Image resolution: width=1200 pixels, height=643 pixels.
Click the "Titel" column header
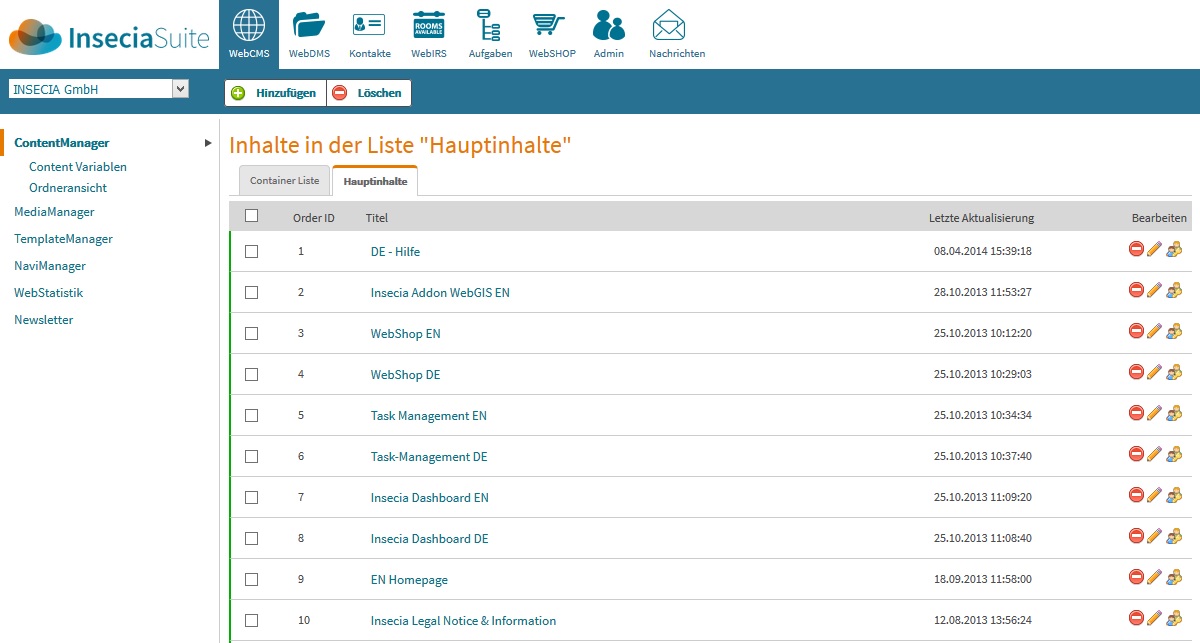(x=377, y=218)
